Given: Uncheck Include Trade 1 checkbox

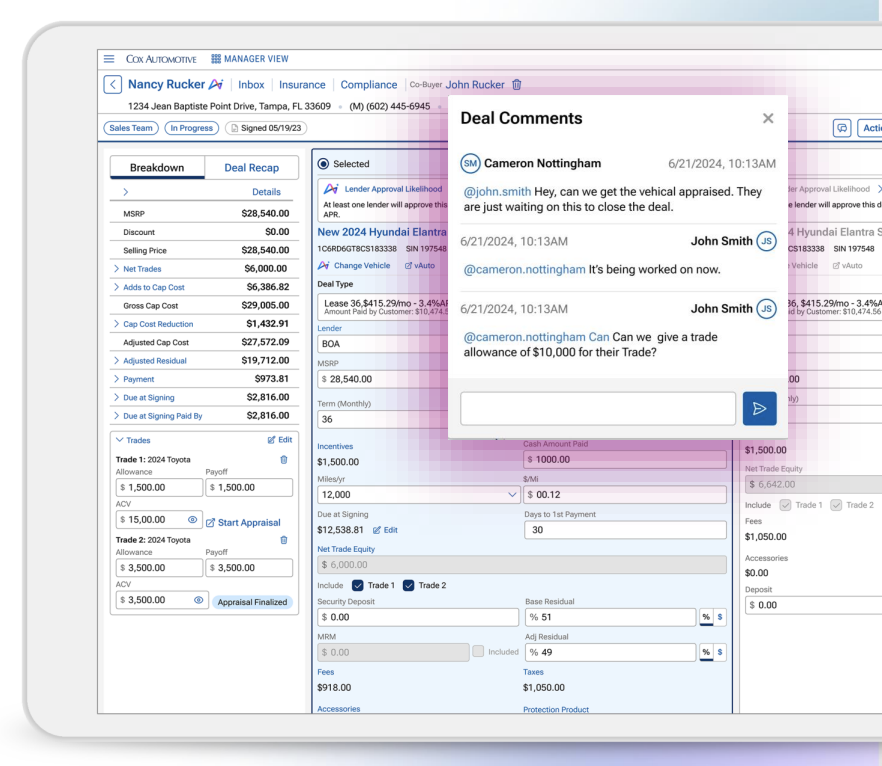Looking at the screenshot, I should click(x=358, y=585).
